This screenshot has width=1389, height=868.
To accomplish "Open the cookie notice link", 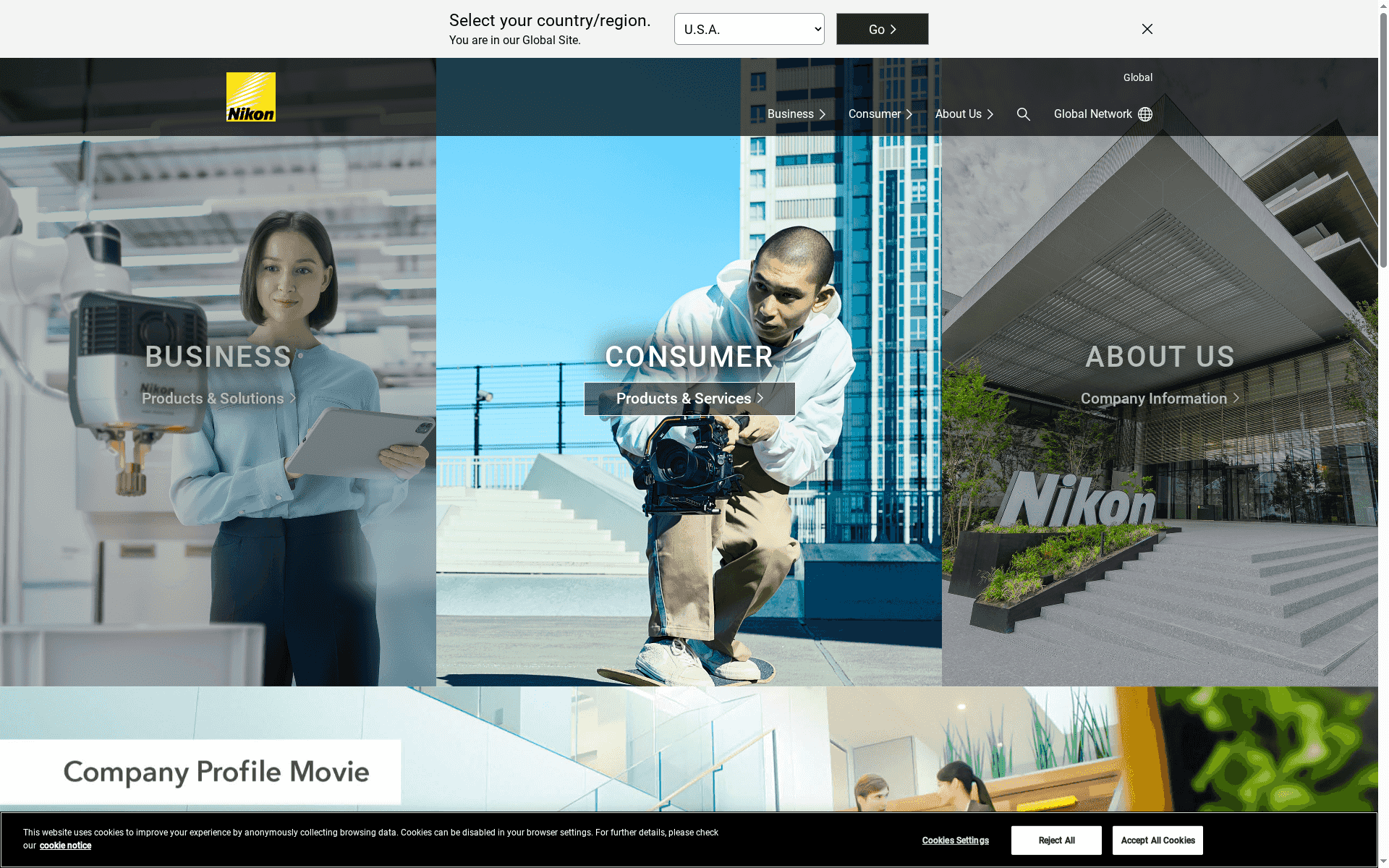I will [64, 845].
